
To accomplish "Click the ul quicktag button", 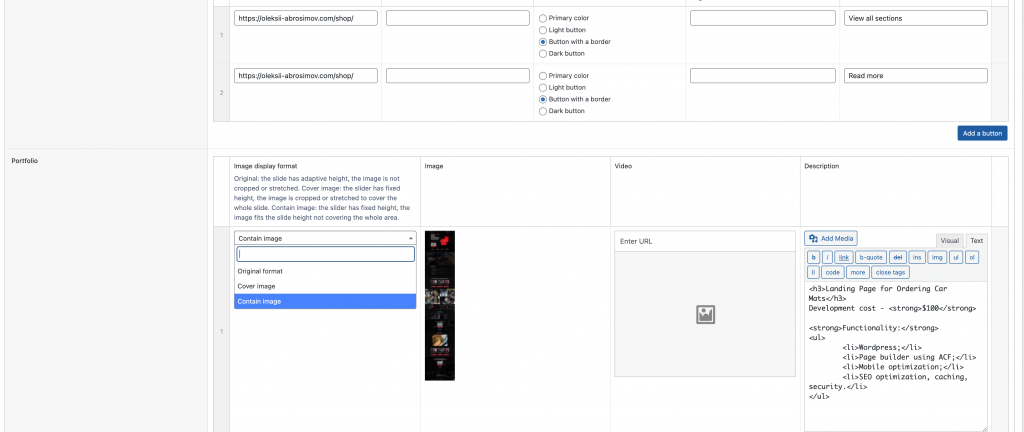I will [x=957, y=258].
